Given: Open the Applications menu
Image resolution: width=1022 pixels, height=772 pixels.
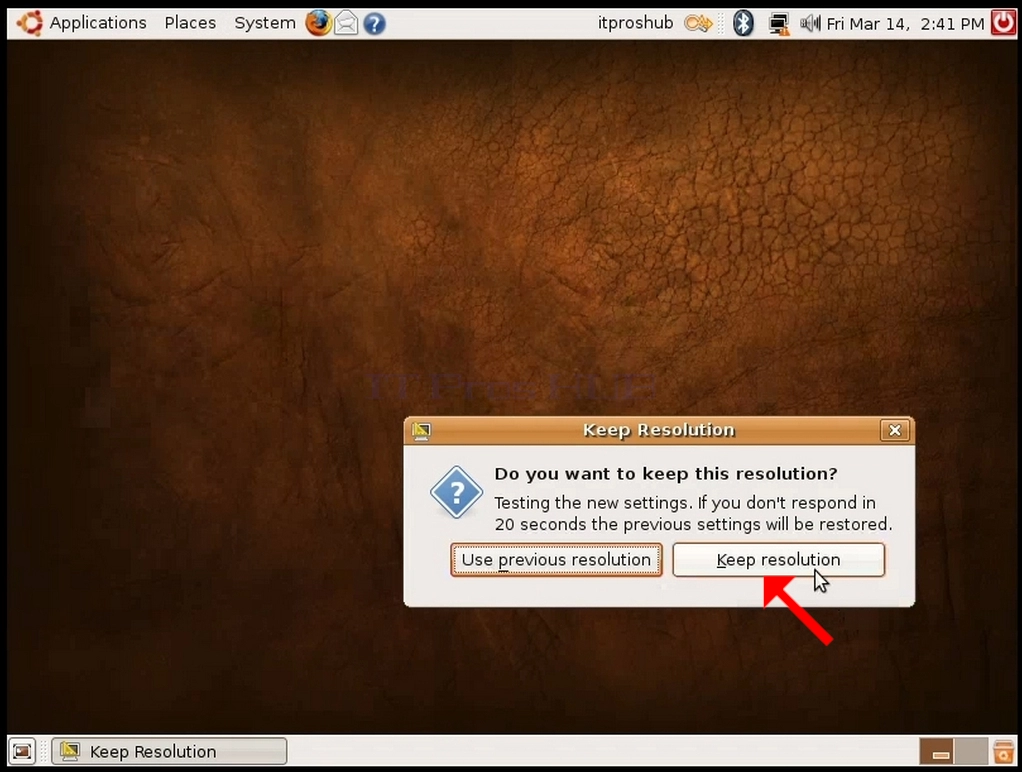Looking at the screenshot, I should point(98,23).
